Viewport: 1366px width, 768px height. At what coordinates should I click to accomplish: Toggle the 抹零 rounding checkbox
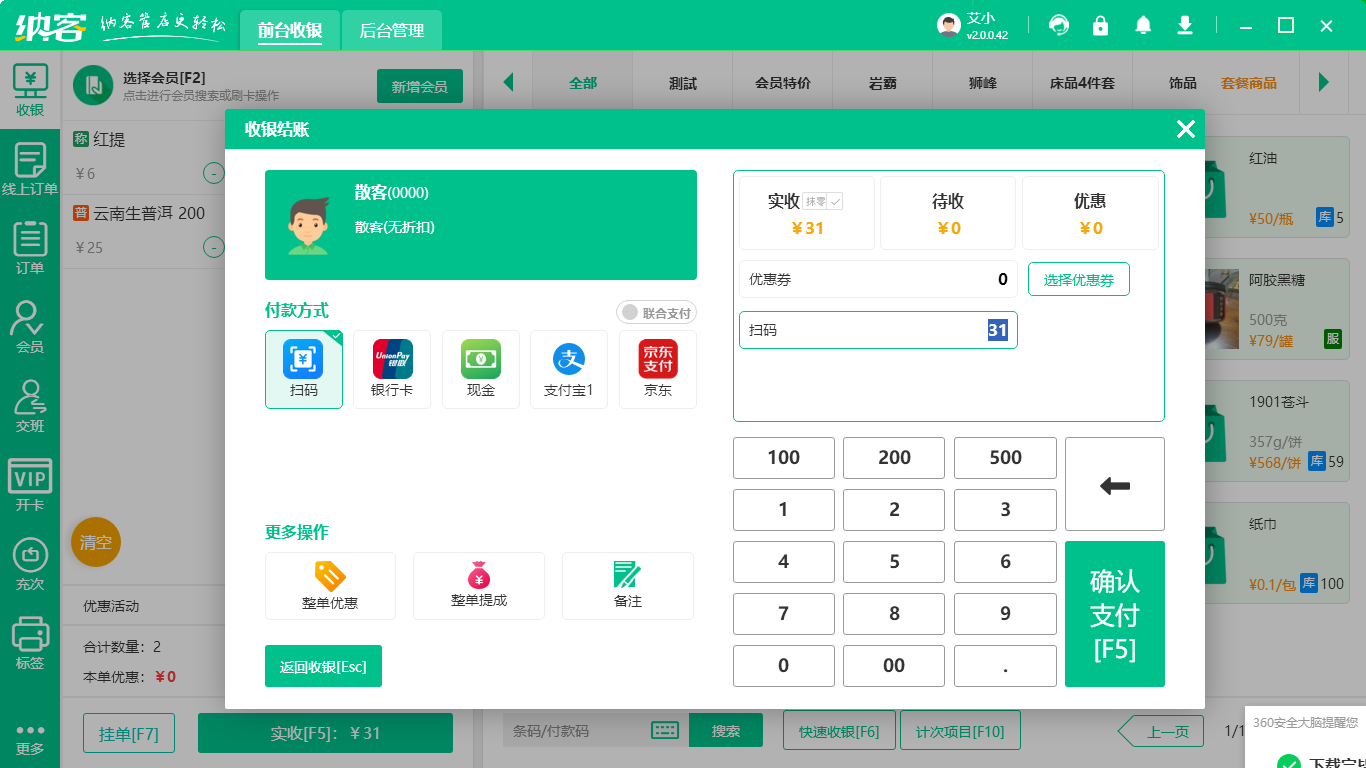[835, 201]
